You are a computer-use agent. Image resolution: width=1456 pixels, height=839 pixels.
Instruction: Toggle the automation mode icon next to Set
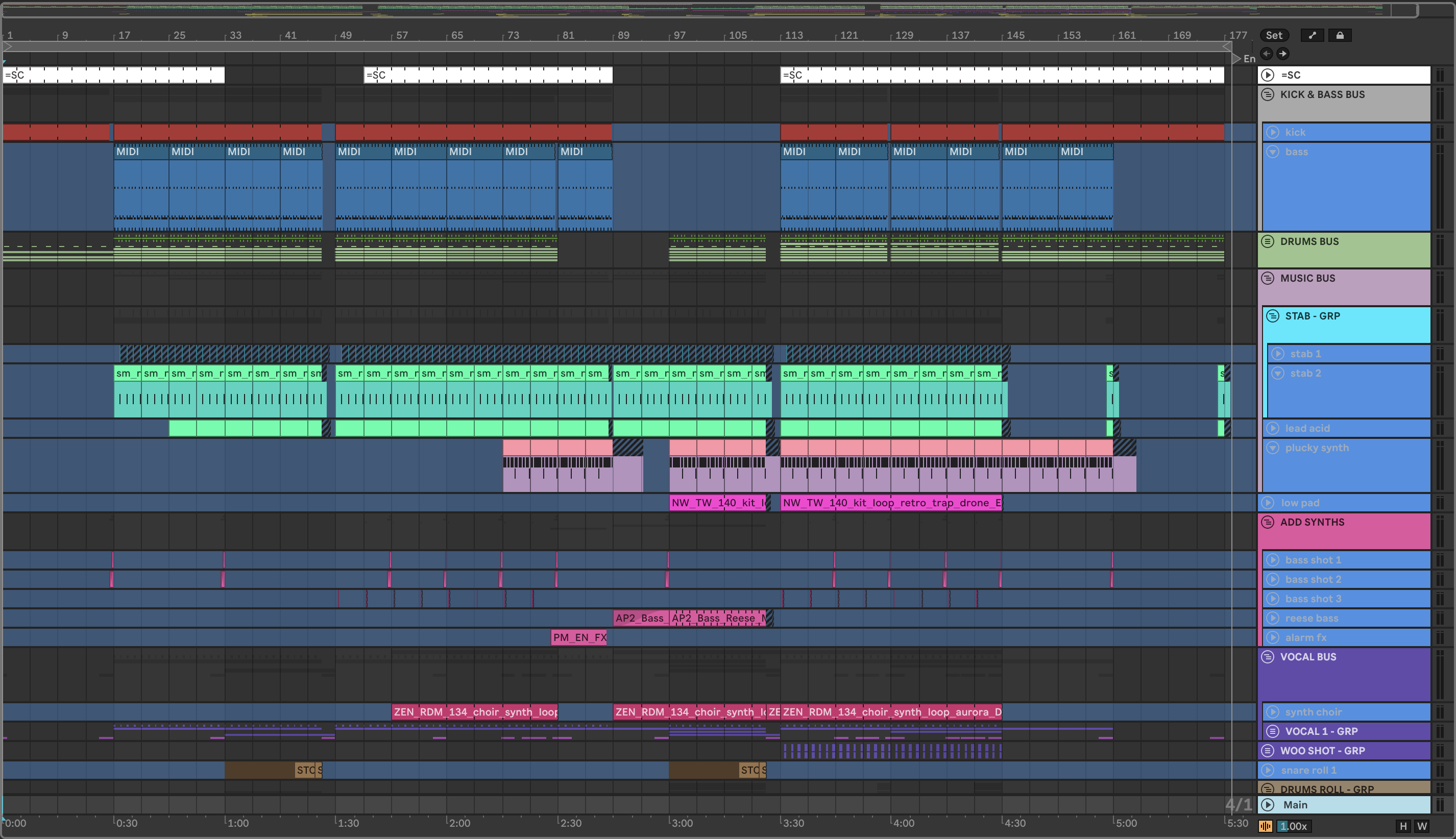[1313, 35]
